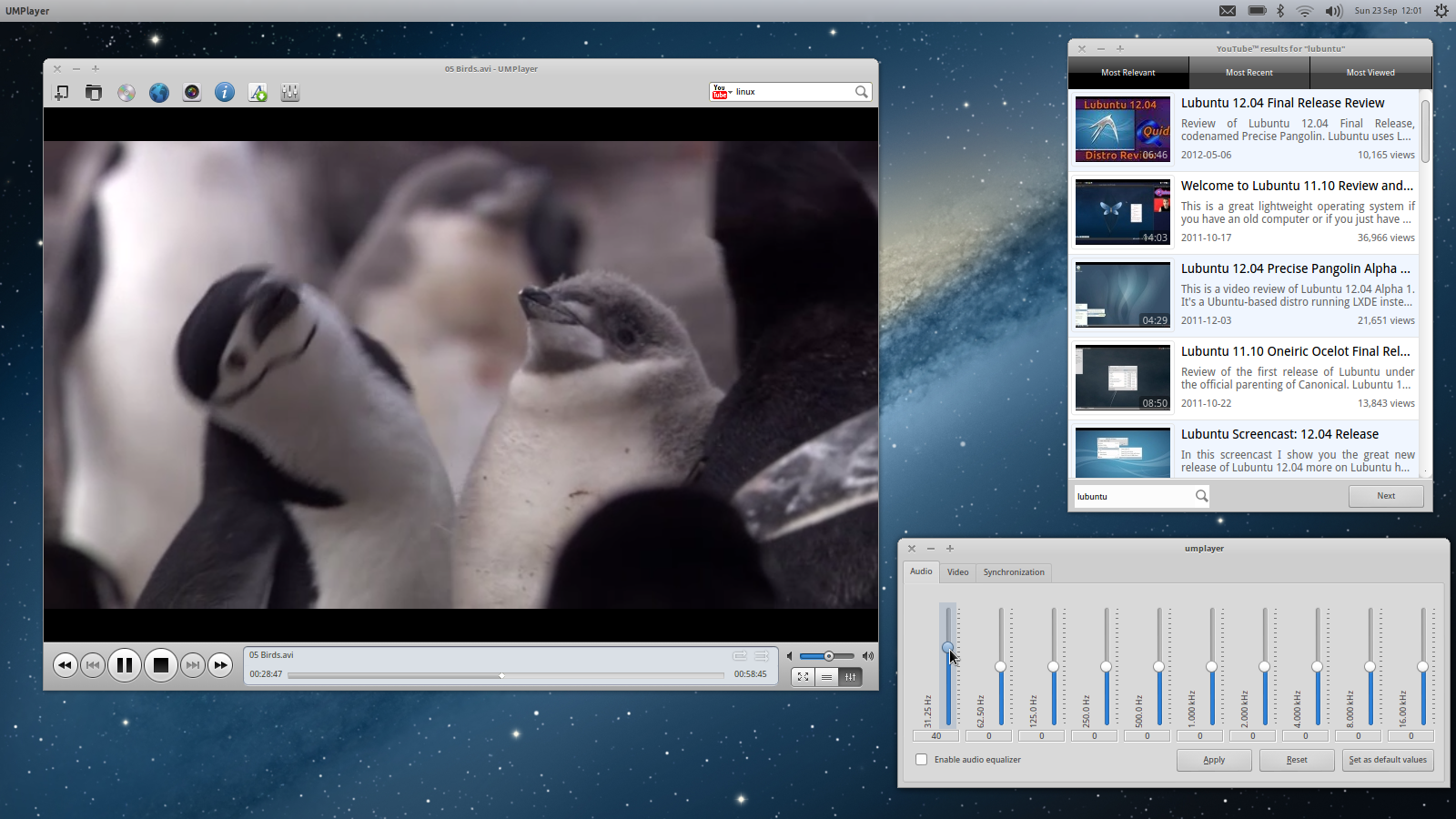Viewport: 1456px width, 819px height.
Task: Skip to next track
Action: [x=193, y=665]
